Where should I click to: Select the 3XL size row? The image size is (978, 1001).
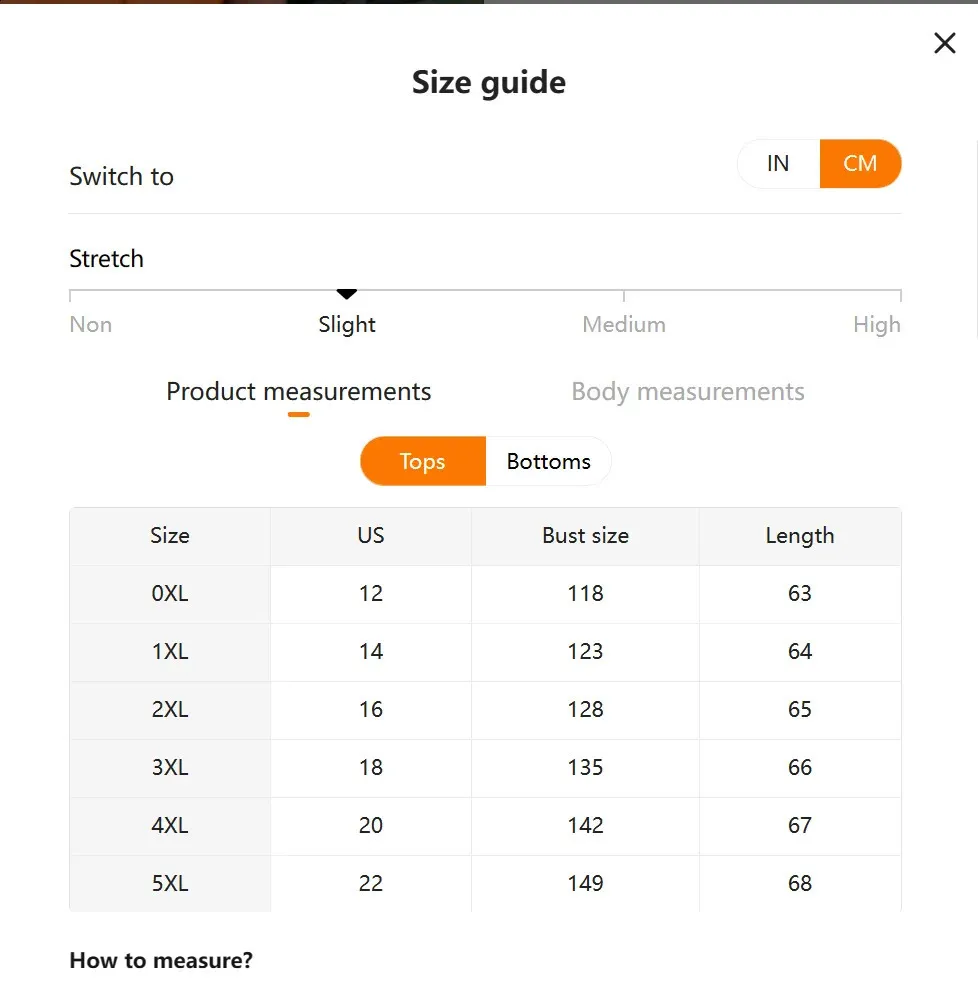pyautogui.click(x=170, y=767)
